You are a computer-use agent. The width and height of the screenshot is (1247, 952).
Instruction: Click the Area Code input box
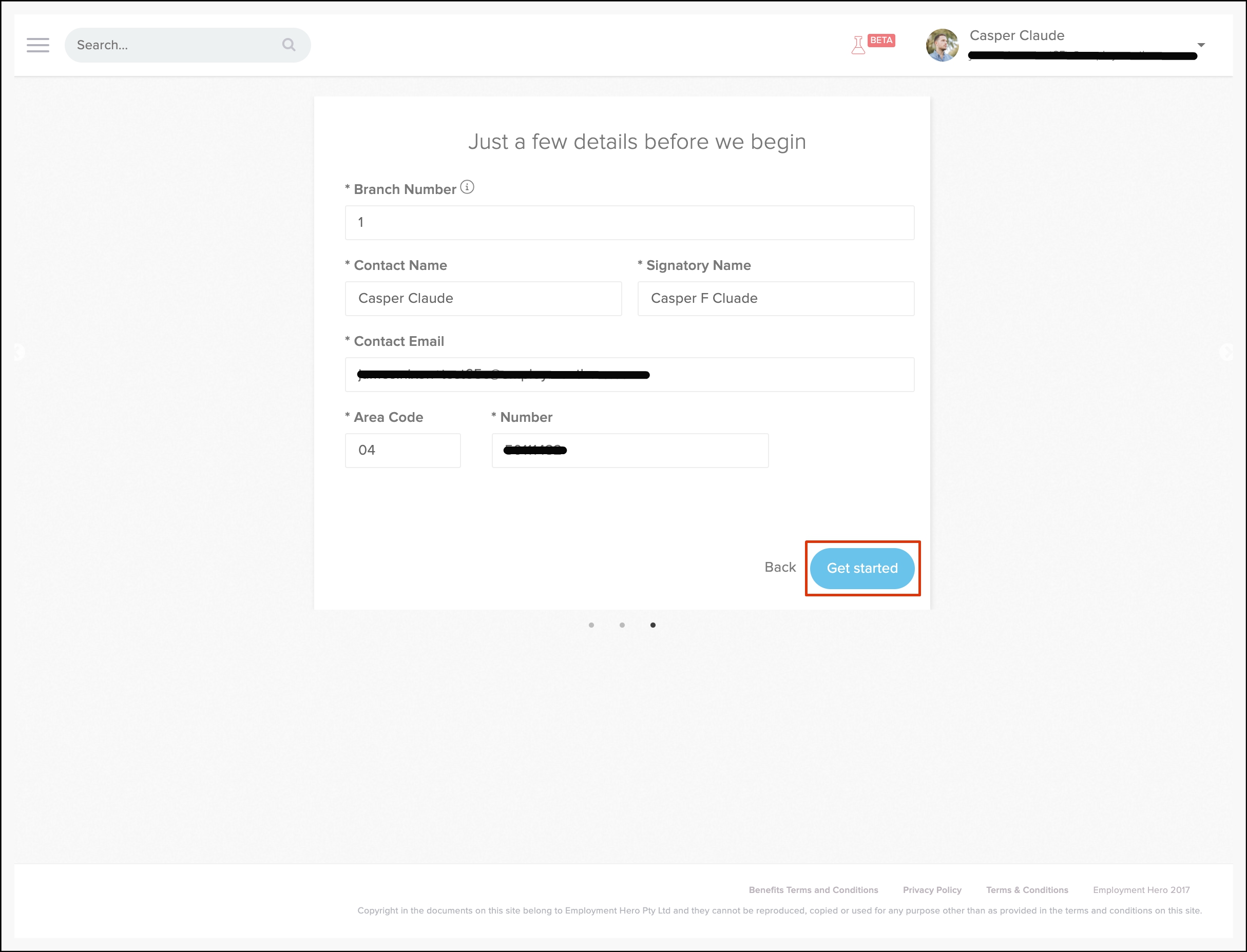(402, 451)
